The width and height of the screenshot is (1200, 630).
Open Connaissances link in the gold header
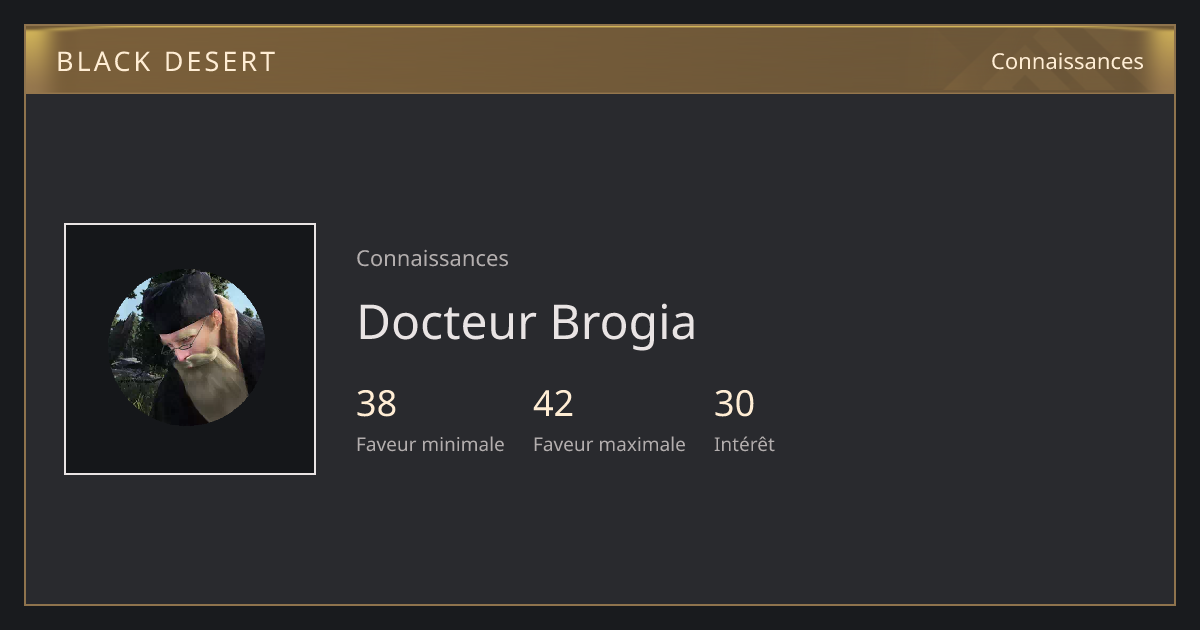pyautogui.click(x=1067, y=61)
